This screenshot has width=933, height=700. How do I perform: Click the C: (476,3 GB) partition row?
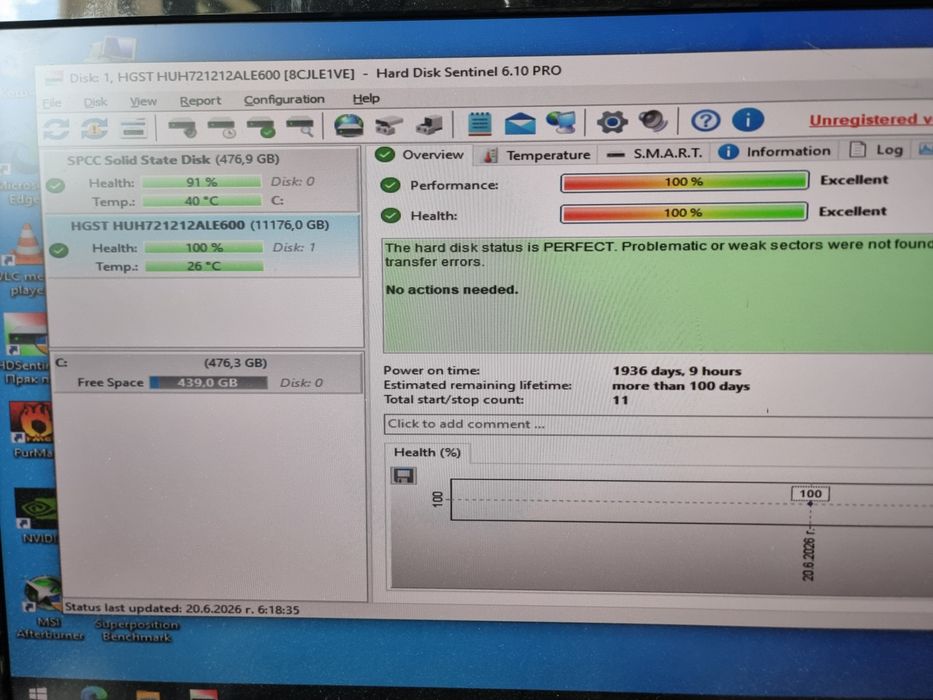coord(207,373)
